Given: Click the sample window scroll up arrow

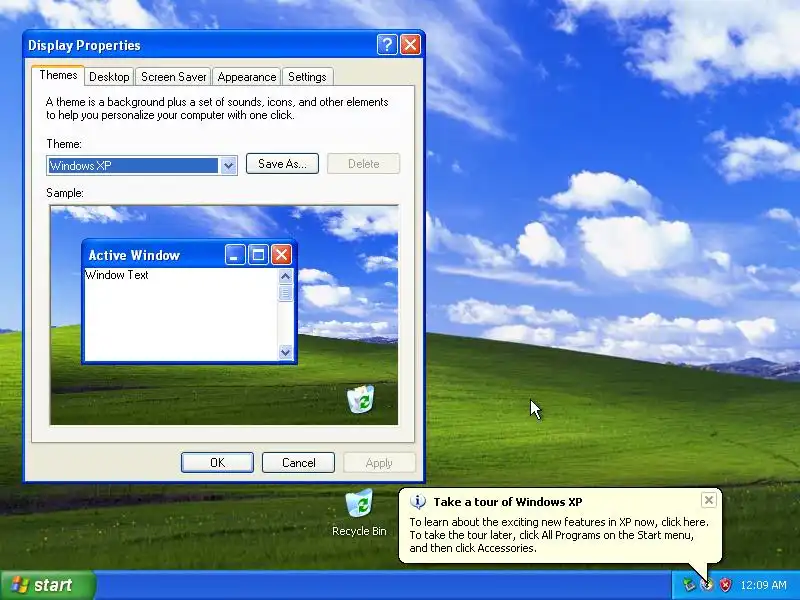Looking at the screenshot, I should click(285, 277).
